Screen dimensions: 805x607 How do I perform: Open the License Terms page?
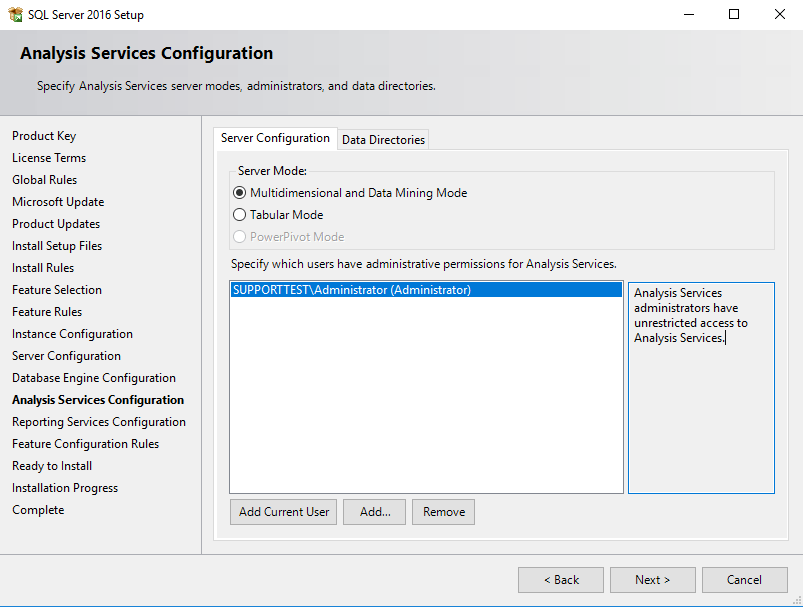[48, 157]
